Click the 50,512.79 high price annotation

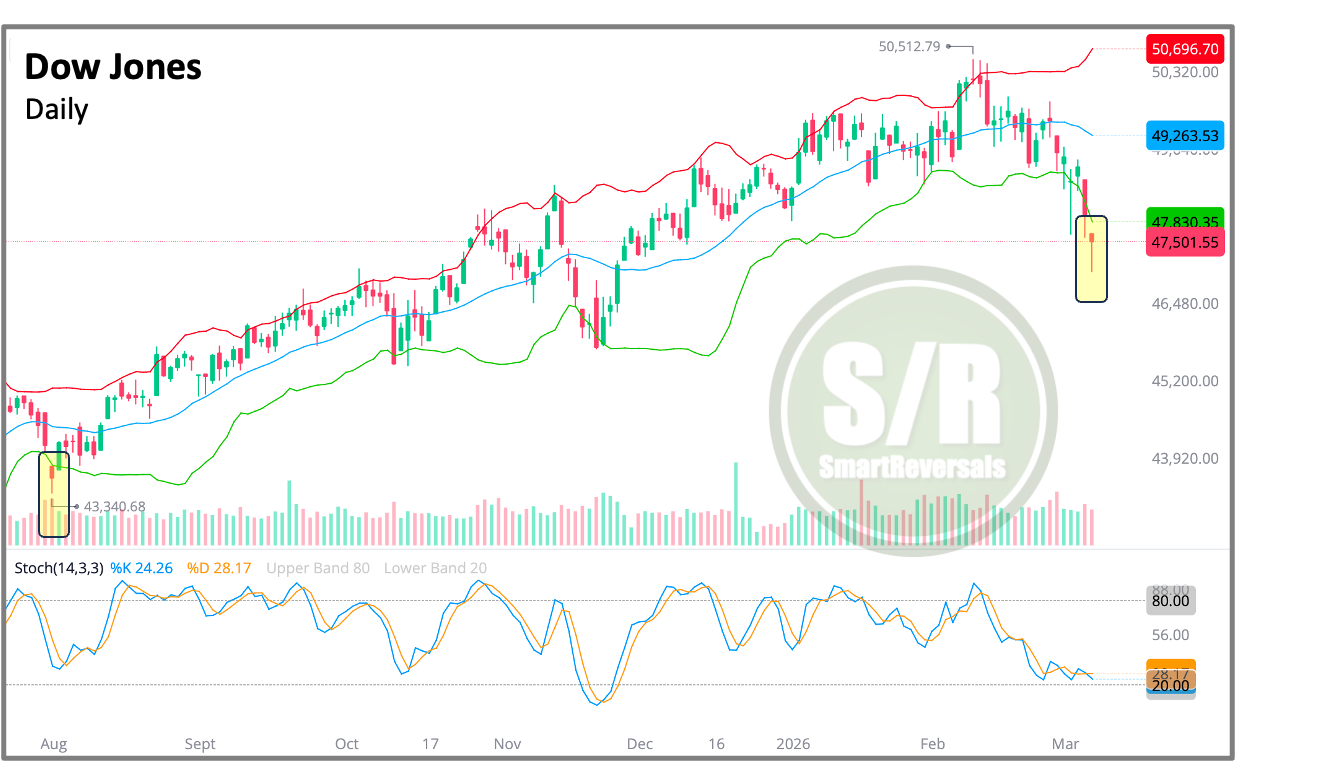tap(910, 45)
